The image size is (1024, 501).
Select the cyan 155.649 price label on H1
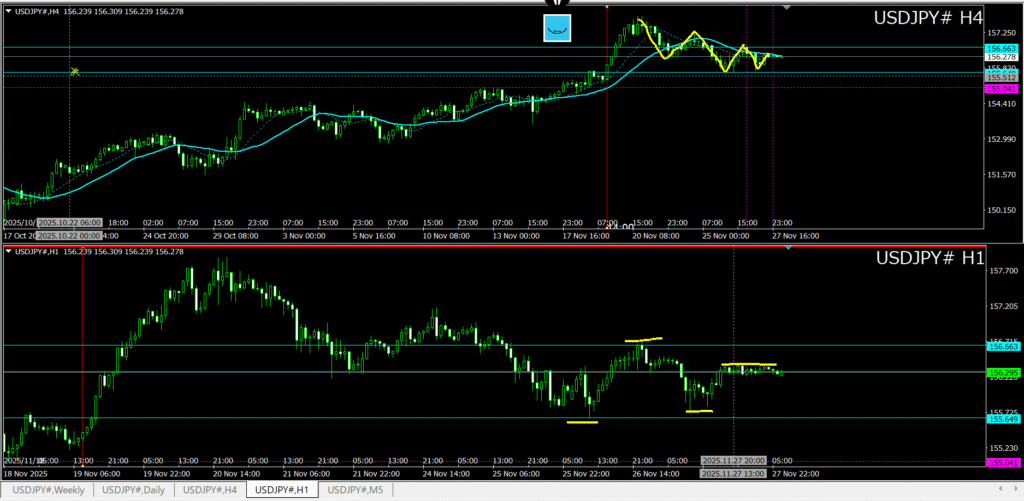(x=1001, y=418)
